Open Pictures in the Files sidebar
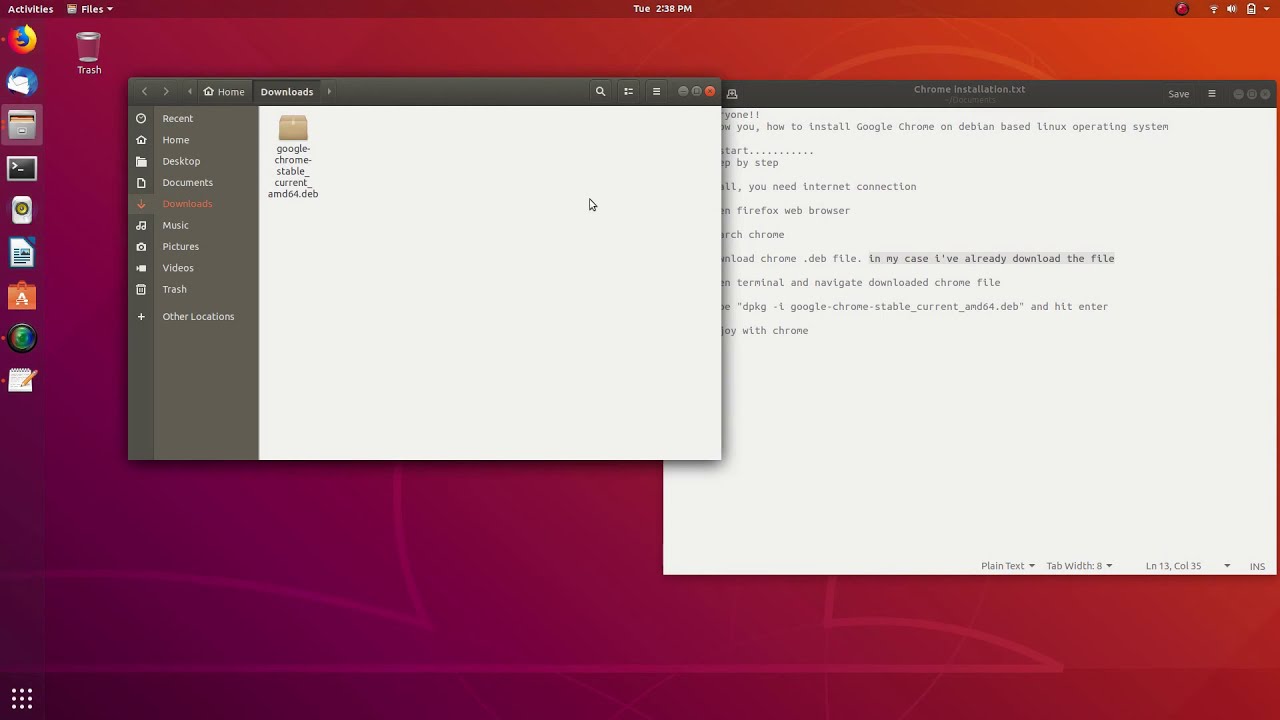 click(x=193, y=246)
